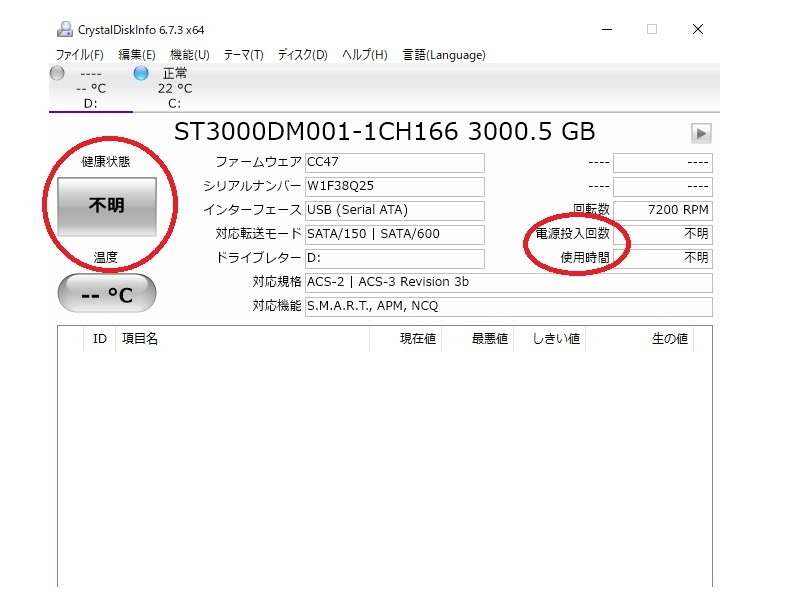The width and height of the screenshot is (800, 600).
Task: Click the serial number field W1F38Q25
Action: pyautogui.click(x=395, y=187)
